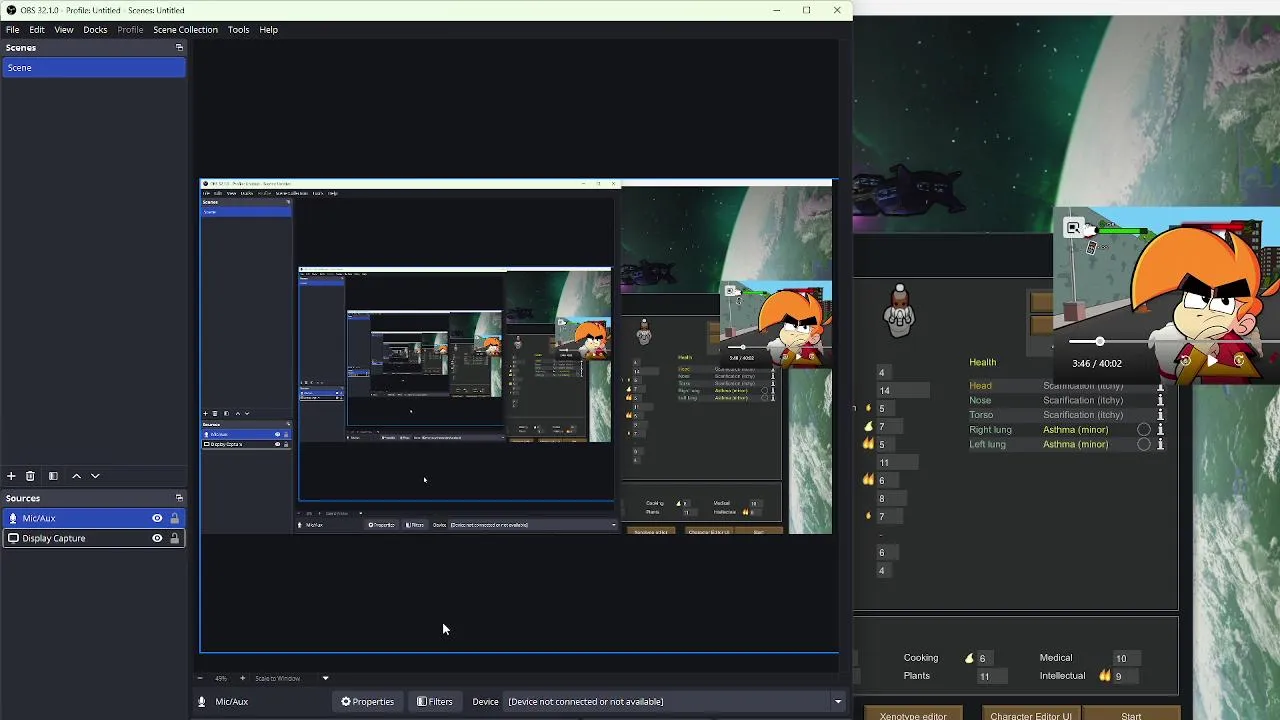Select the Scene item in Scenes list
Screen dimensions: 1280x720
[x=93, y=67]
